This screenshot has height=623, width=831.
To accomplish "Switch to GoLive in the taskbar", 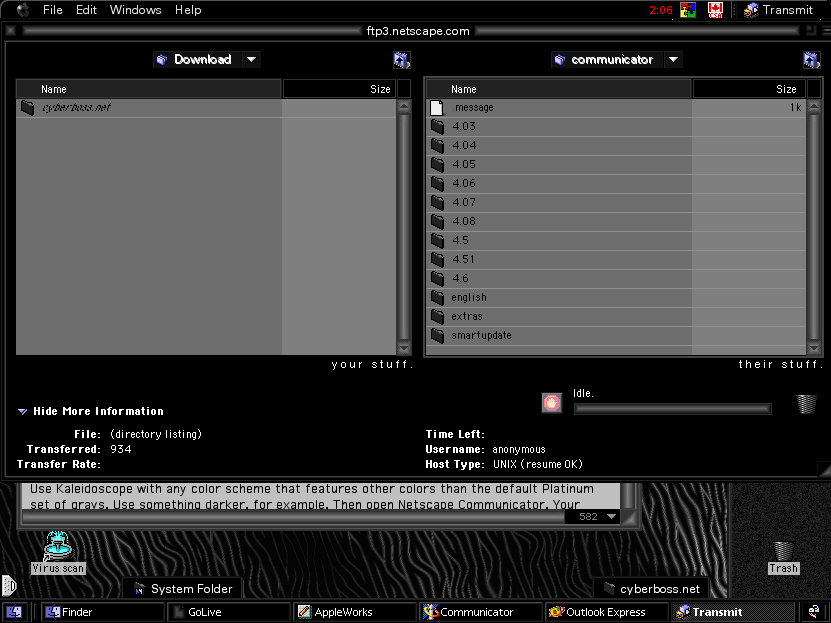I will point(228,612).
